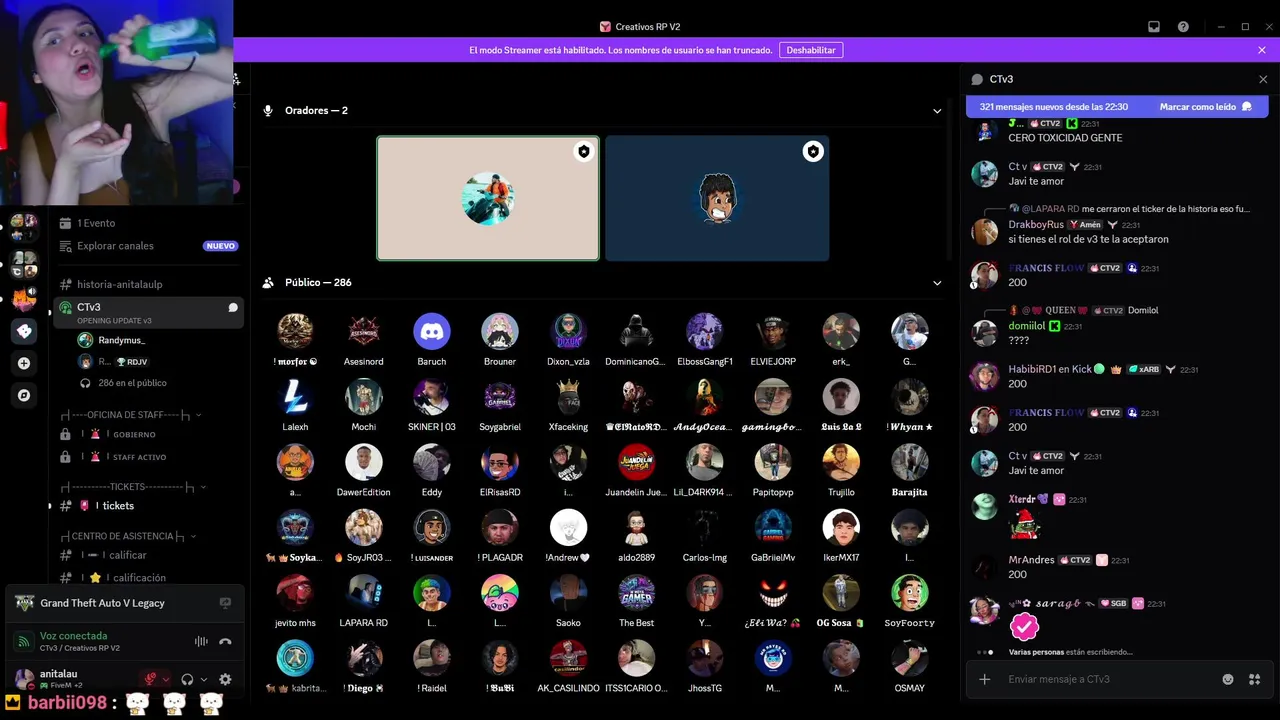This screenshot has height=720, width=1280.
Task: Click audience member Mochi avatar
Action: click(x=364, y=397)
